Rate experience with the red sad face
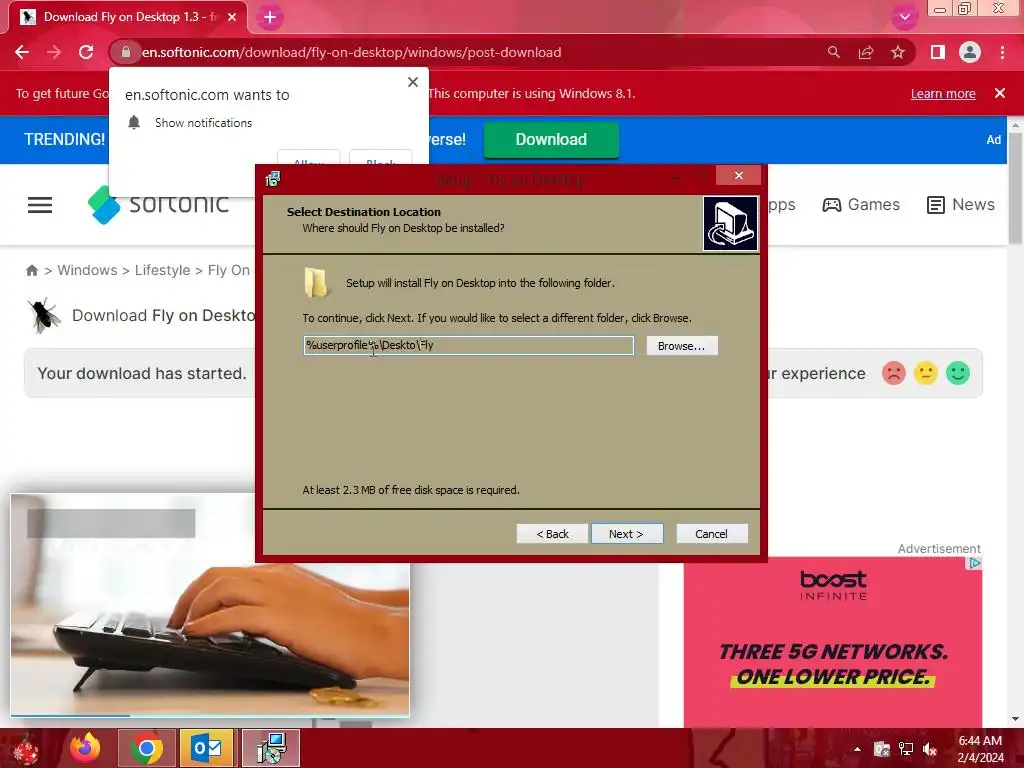1024x768 pixels. 893,373
